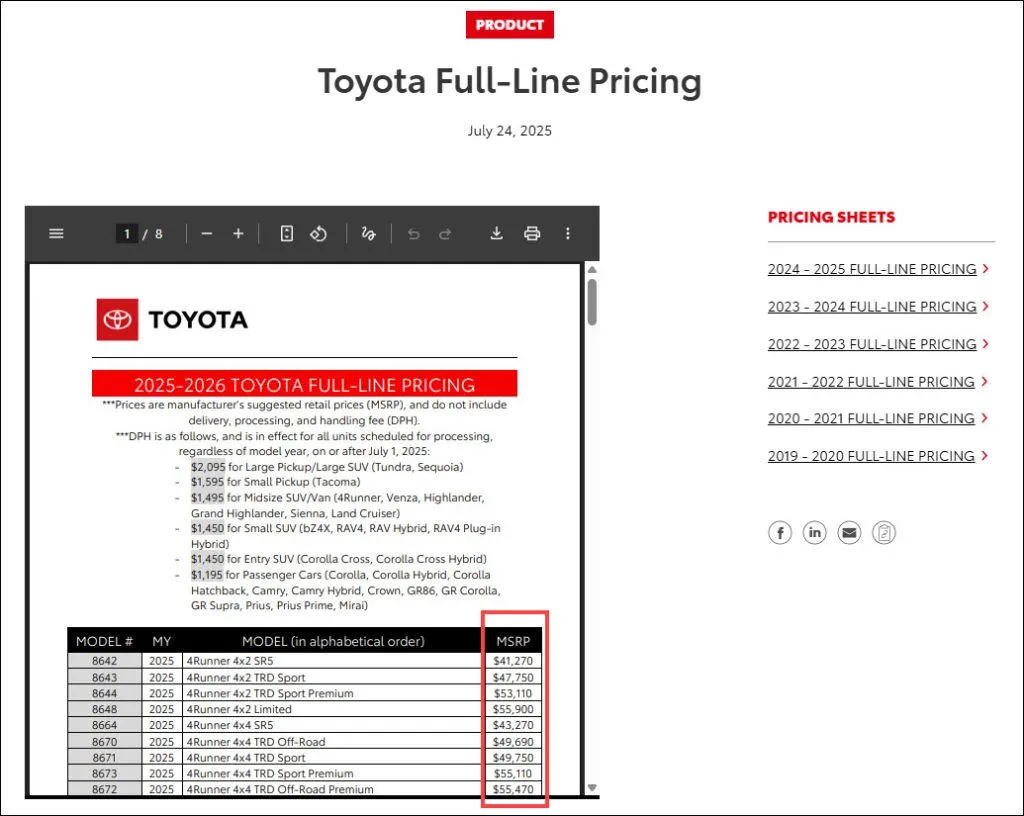
Task: Click PDF scrollbar up arrow
Action: click(x=592, y=269)
